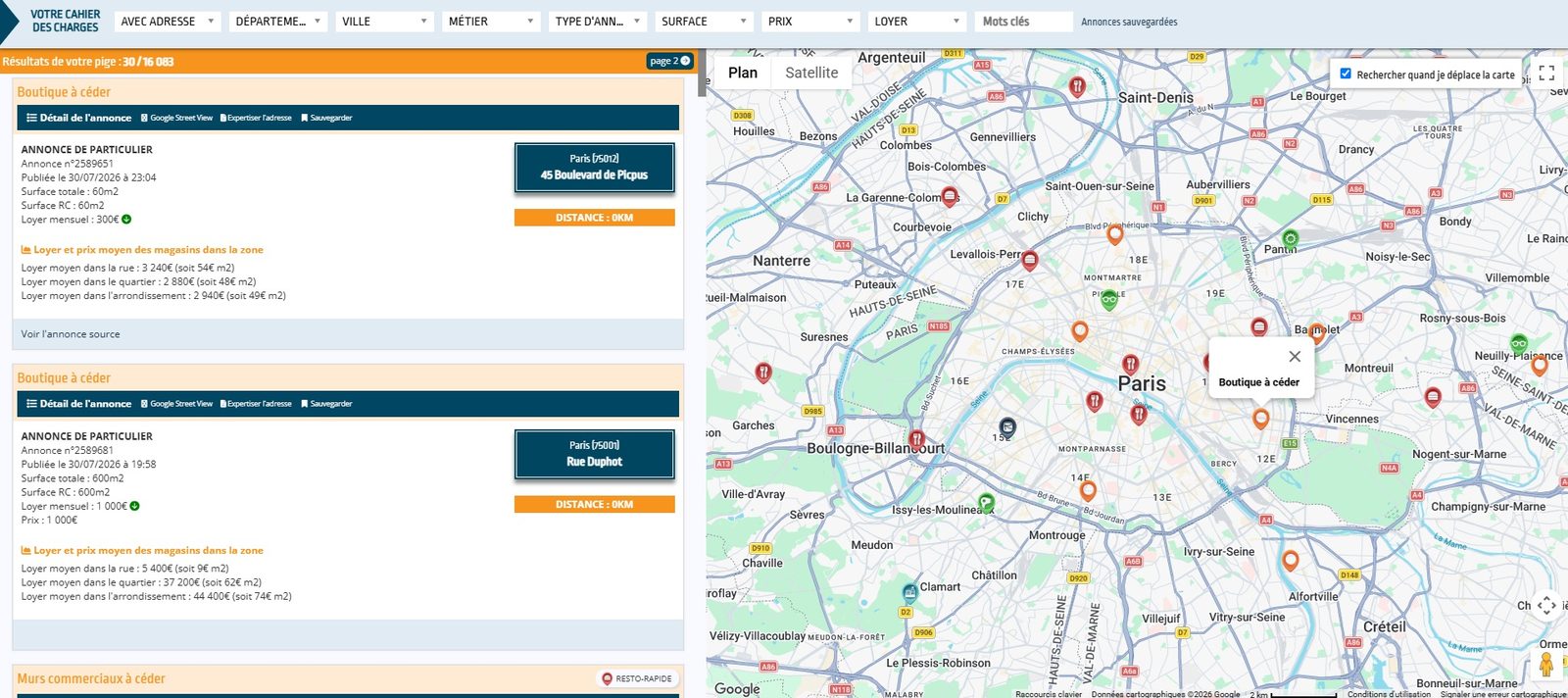Click green marker at Pantin
1568x698 pixels.
pos(1291,239)
